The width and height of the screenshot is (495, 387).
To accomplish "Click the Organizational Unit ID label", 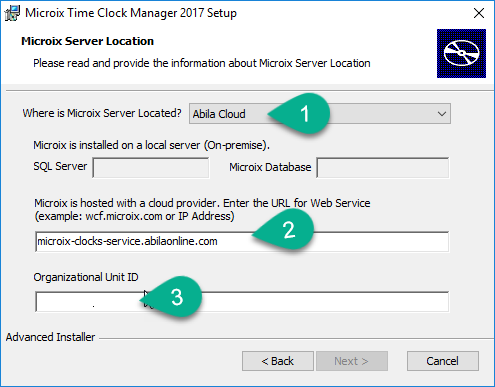I will click(x=86, y=277).
